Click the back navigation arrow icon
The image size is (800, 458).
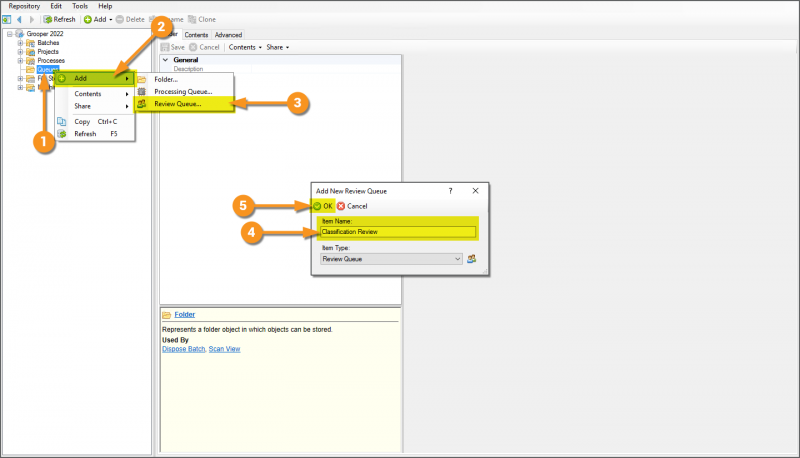click(19, 19)
